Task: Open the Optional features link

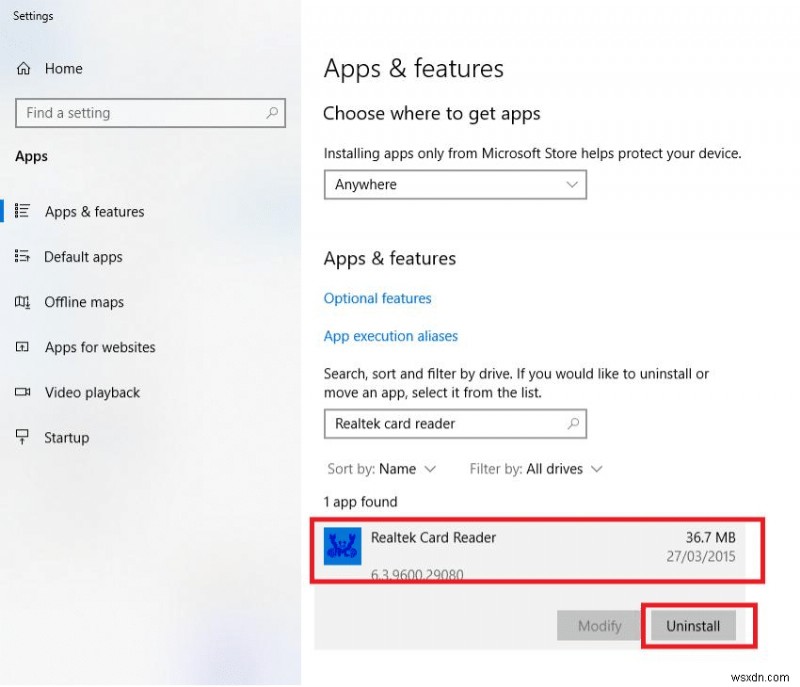Action: point(378,298)
